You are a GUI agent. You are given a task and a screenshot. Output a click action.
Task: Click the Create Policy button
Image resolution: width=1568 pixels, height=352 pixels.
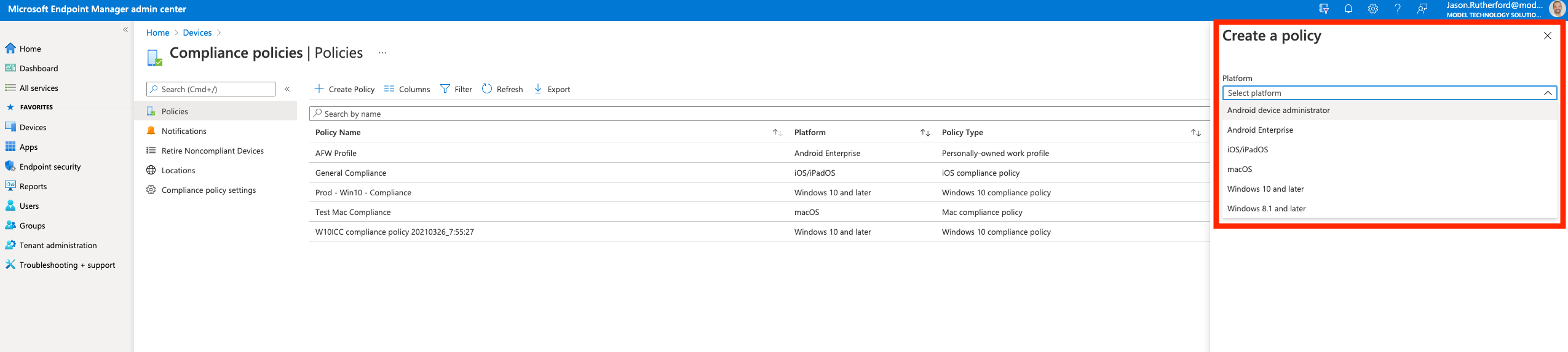click(x=344, y=89)
